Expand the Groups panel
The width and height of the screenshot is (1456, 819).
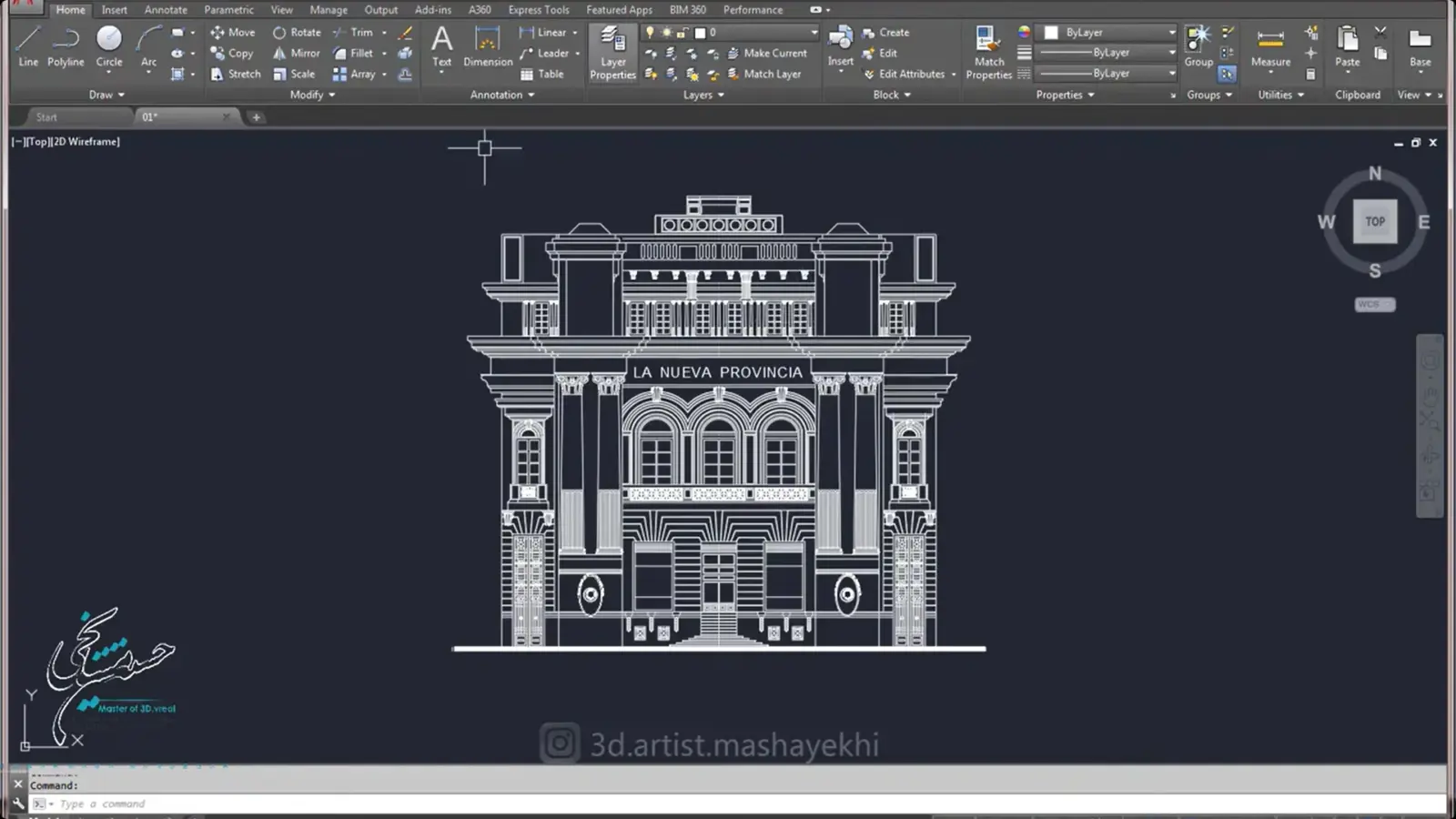pos(1209,95)
